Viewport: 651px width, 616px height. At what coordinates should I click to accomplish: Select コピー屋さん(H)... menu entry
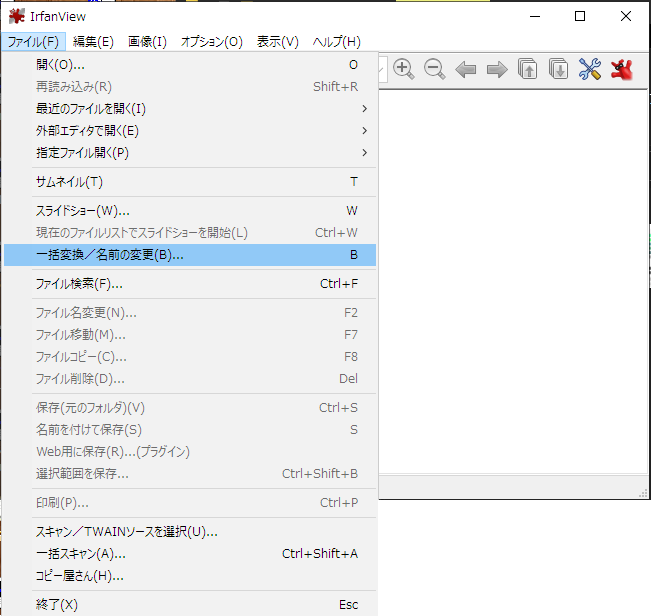pos(190,576)
